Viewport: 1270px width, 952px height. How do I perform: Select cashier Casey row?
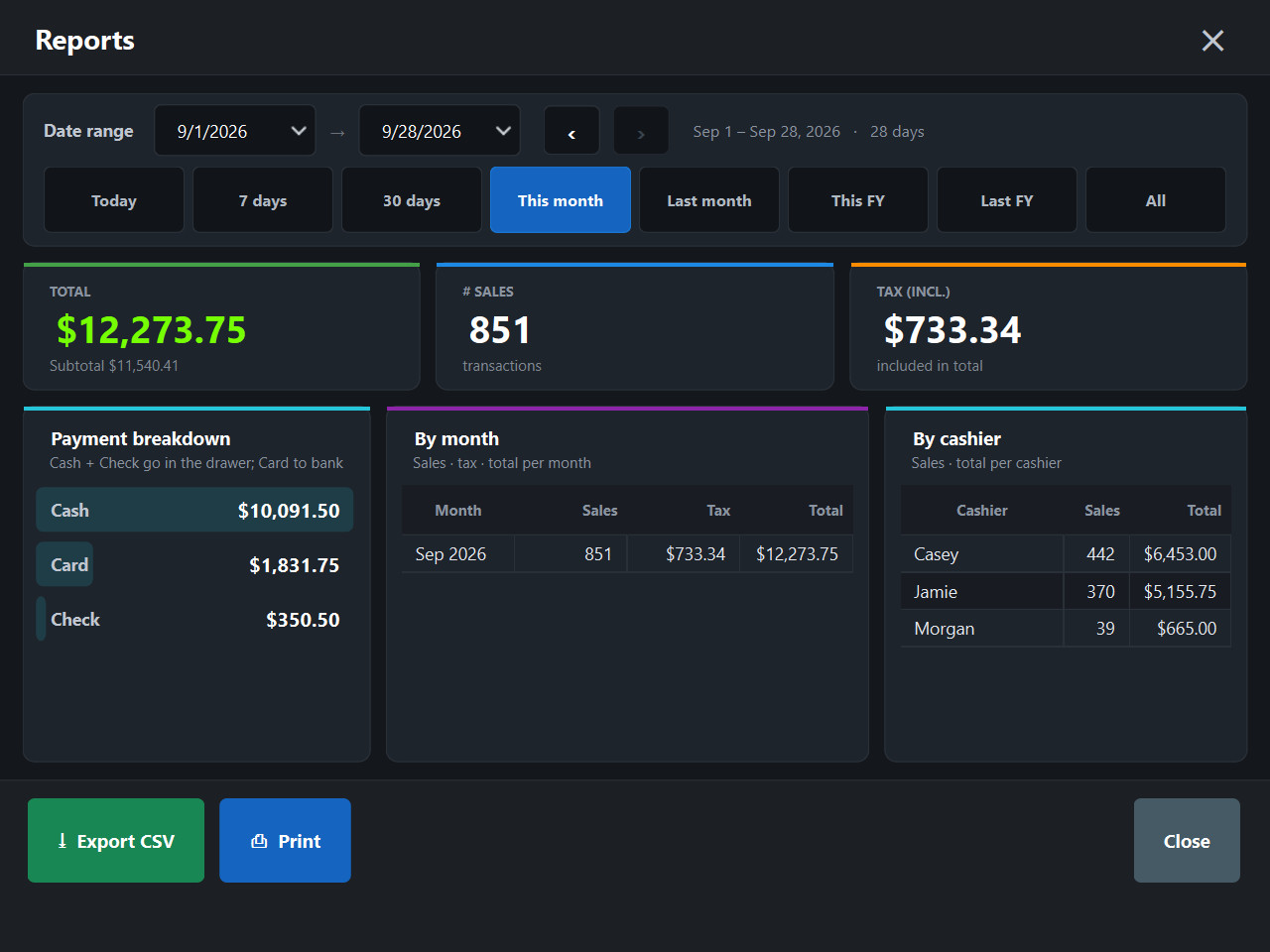pyautogui.click(x=1066, y=554)
